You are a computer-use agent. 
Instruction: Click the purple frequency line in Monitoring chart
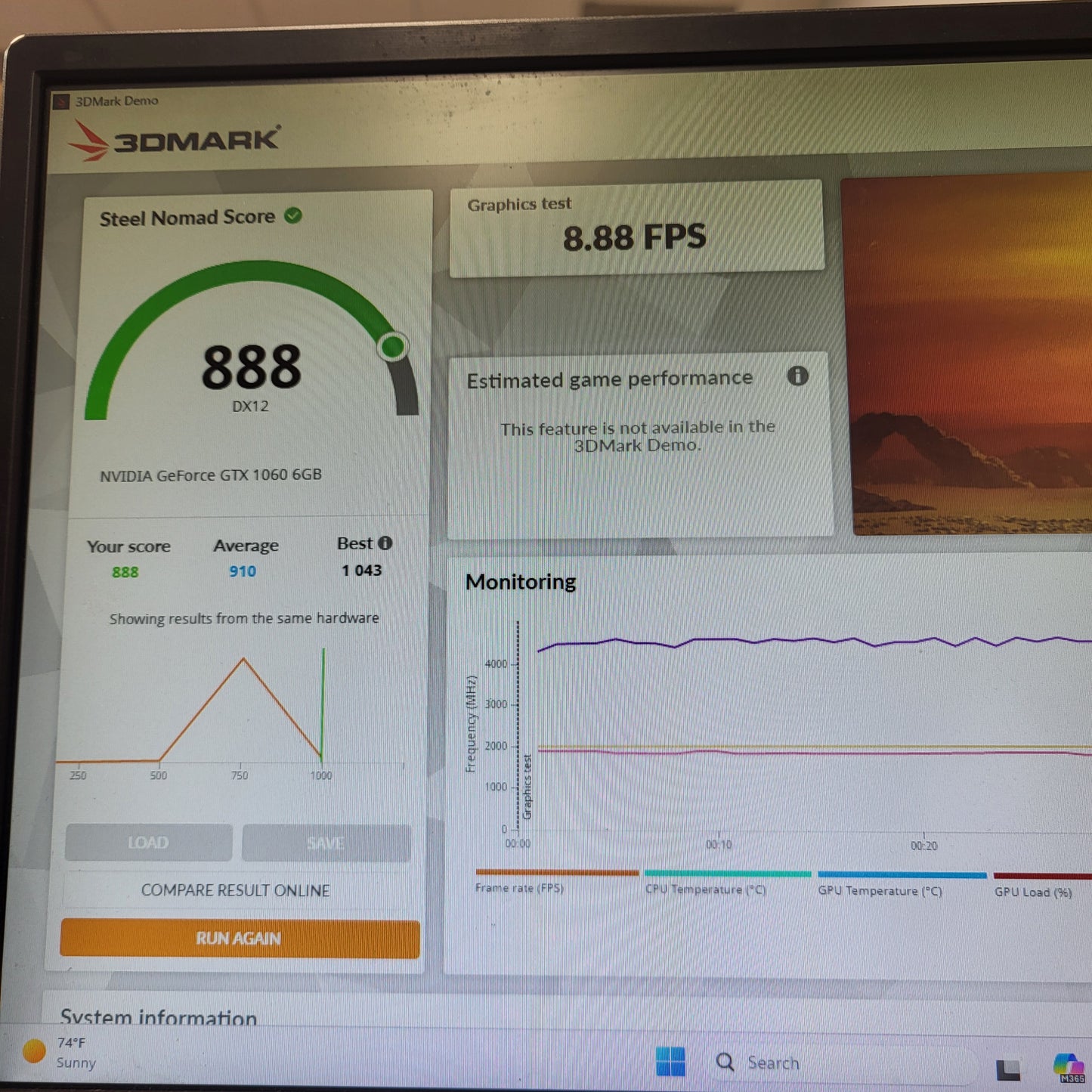click(814, 642)
